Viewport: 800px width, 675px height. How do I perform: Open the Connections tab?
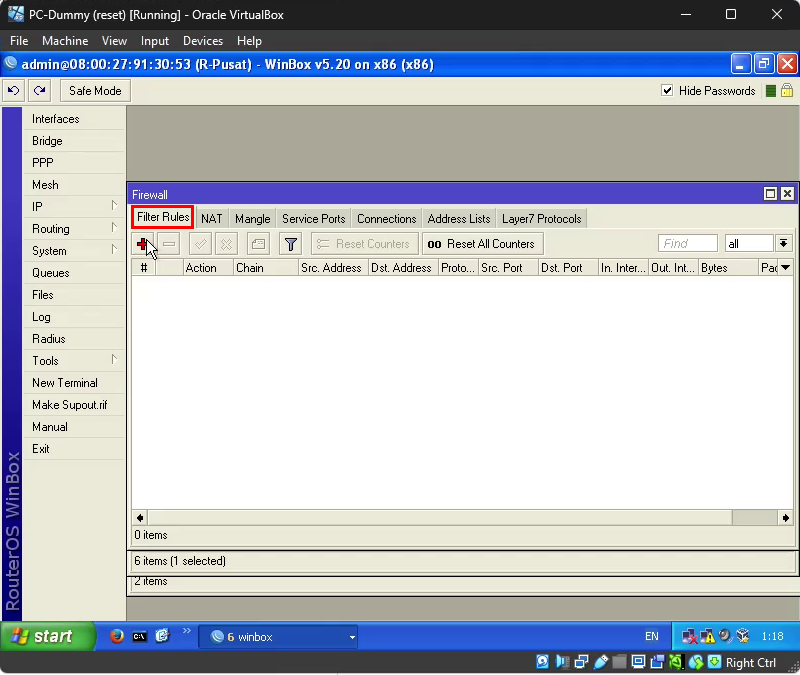click(x=387, y=219)
